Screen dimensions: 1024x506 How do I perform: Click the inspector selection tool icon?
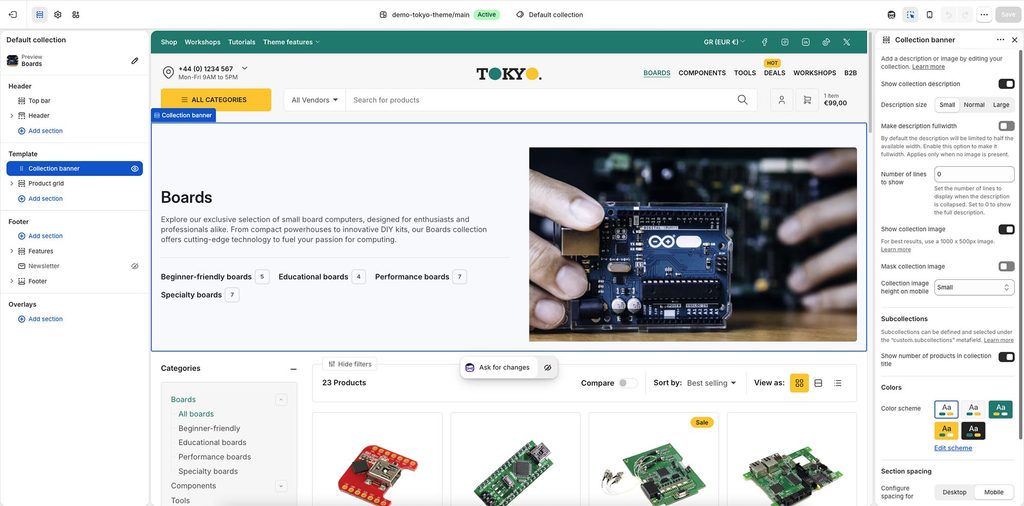[910, 14]
